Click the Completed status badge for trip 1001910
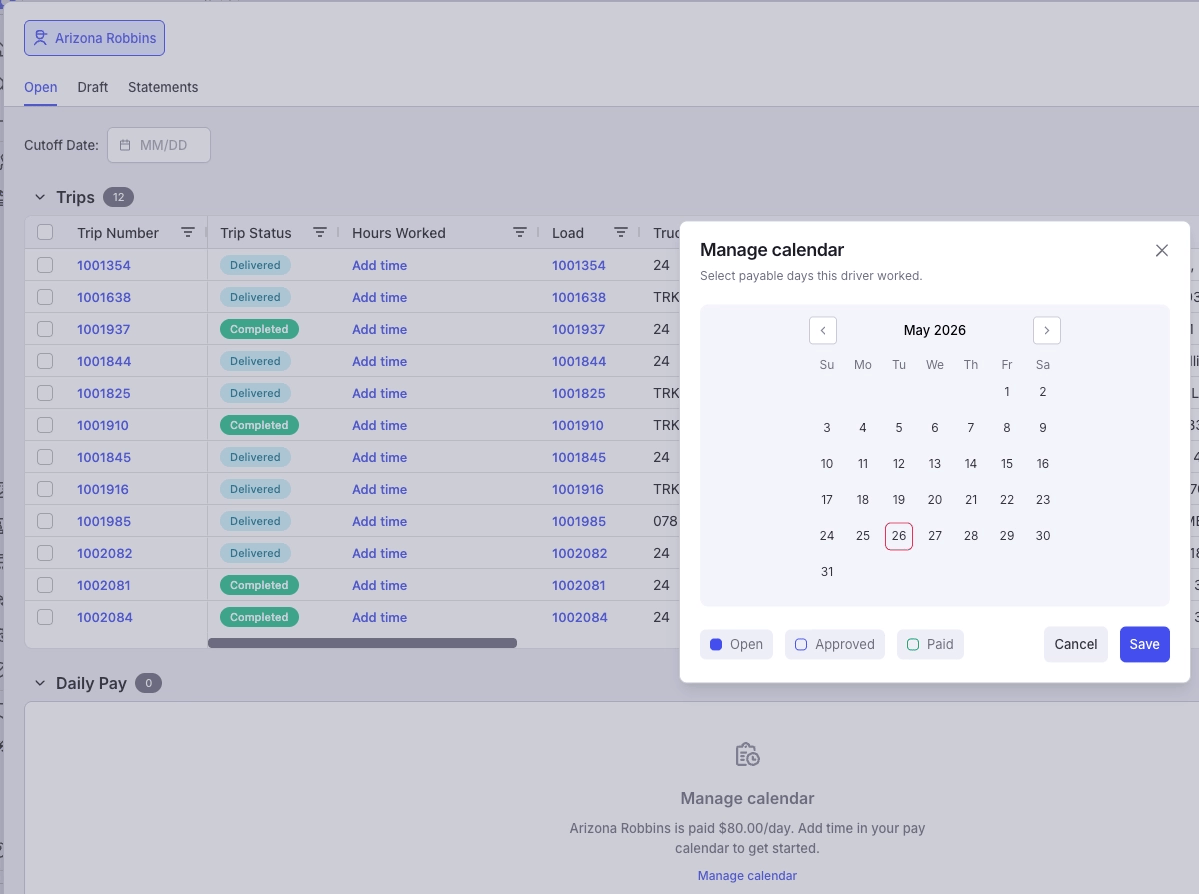 [x=259, y=425]
